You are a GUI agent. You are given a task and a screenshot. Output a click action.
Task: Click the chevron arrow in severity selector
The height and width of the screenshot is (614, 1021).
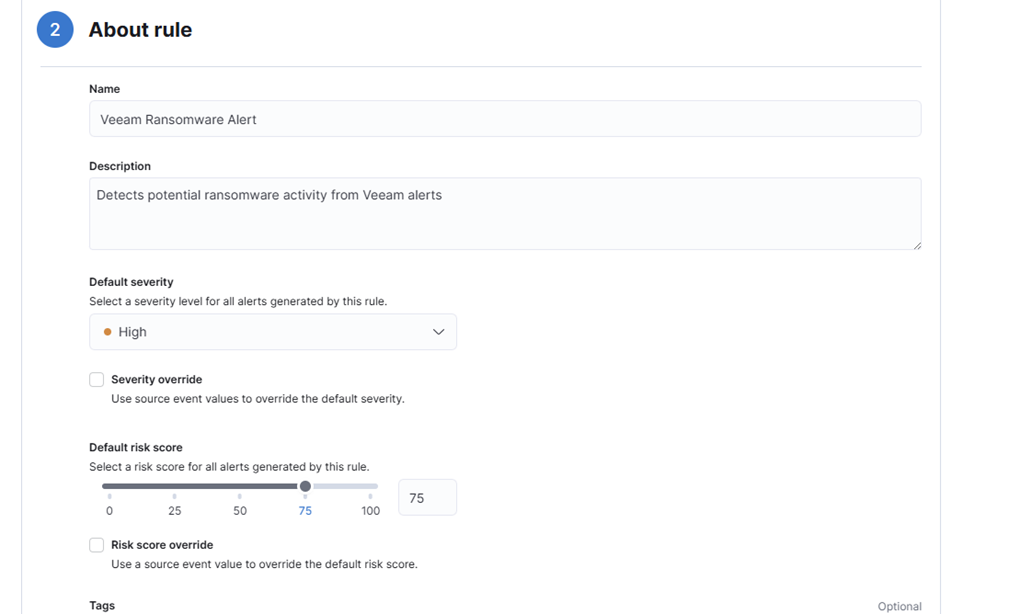pos(438,332)
